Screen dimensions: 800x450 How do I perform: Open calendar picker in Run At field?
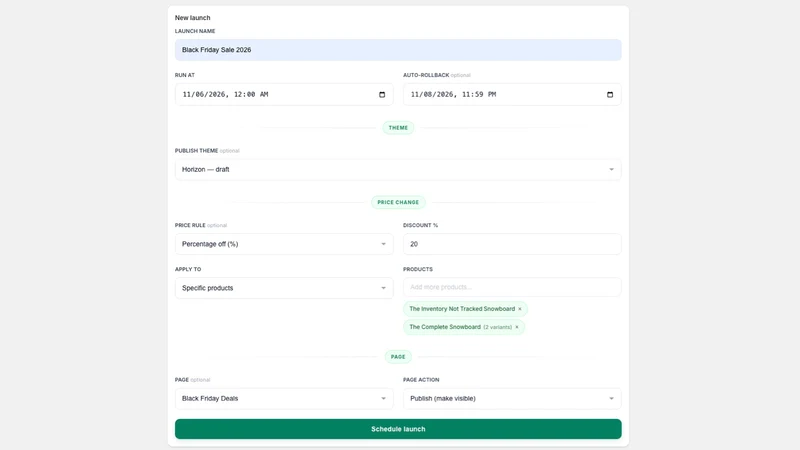click(382, 94)
